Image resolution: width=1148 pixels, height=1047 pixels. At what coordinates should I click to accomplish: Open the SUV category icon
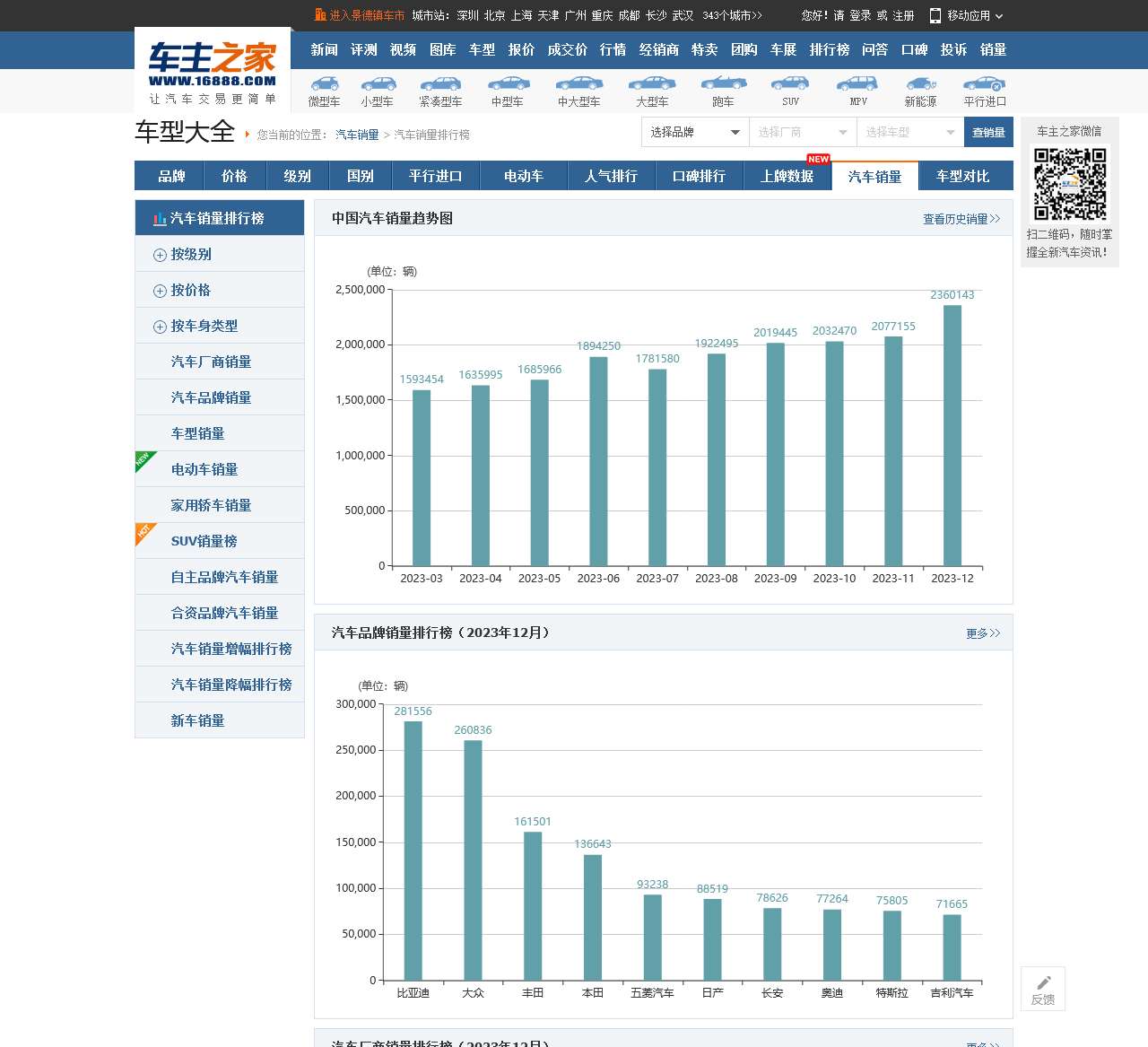[790, 83]
